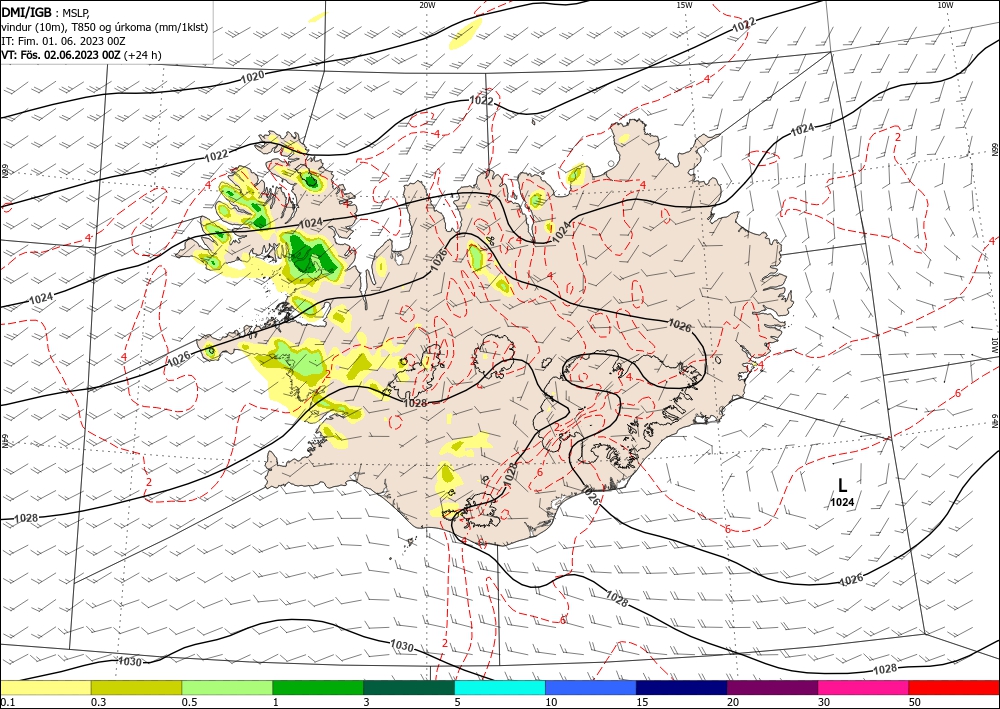
Task: Click the L low-pressure marker
Action: point(842,486)
